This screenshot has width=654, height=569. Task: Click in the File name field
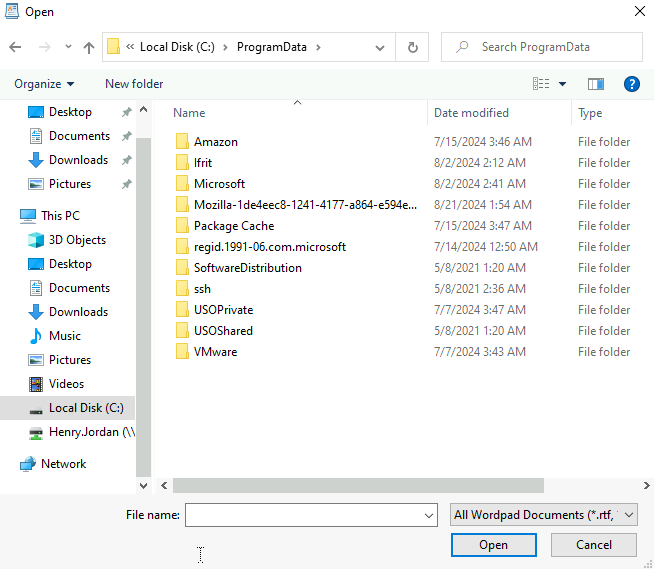[x=311, y=515]
